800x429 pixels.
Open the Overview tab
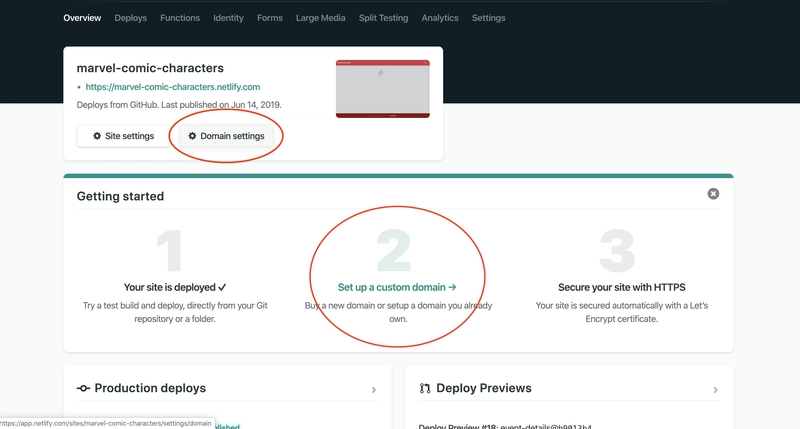[x=82, y=18]
